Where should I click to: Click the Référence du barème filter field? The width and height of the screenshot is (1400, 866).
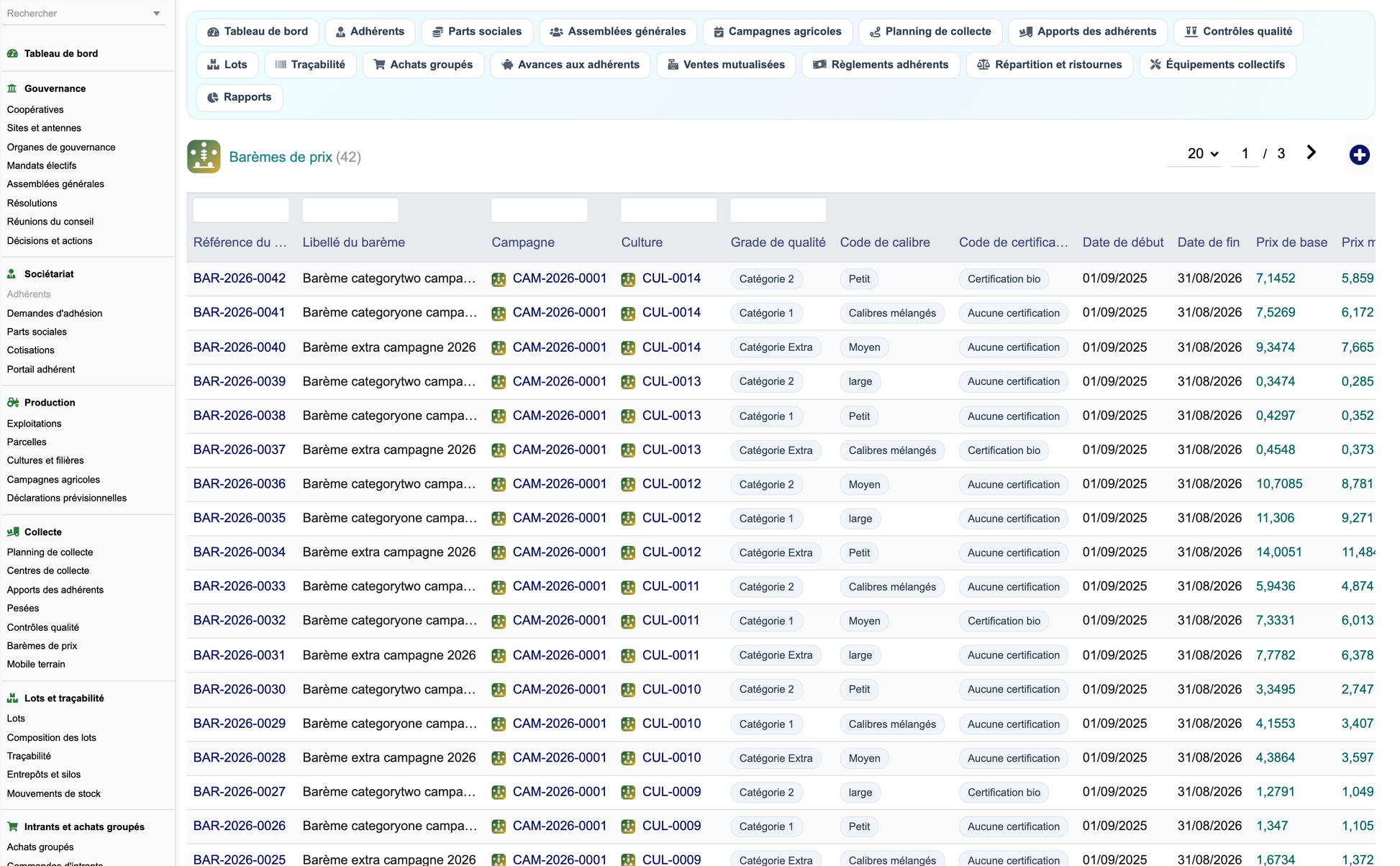(x=241, y=210)
